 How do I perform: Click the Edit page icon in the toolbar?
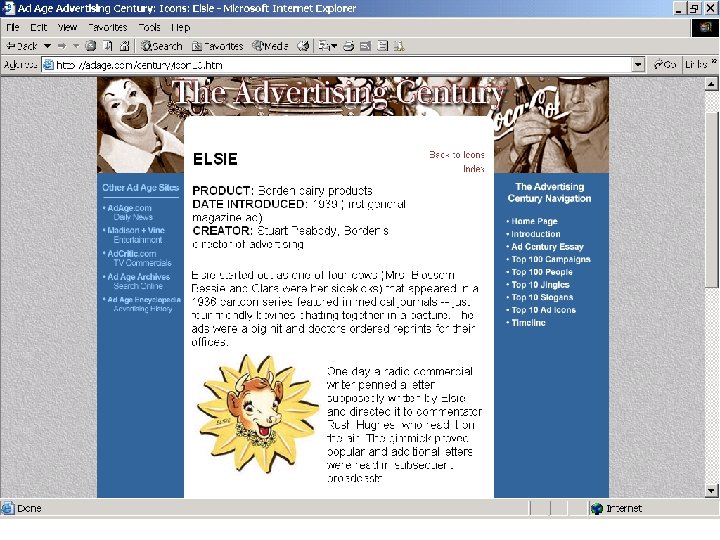click(366, 45)
